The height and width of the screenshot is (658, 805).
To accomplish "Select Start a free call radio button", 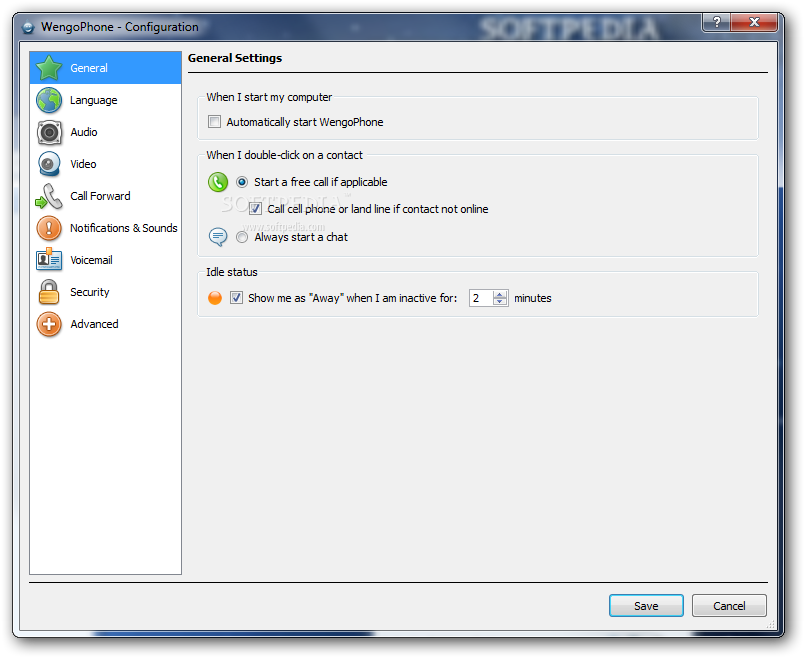I will click(x=242, y=182).
